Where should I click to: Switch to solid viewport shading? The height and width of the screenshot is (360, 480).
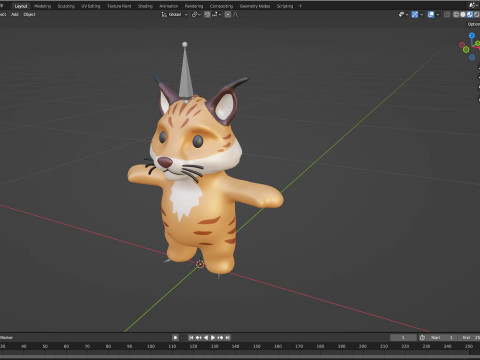(463, 14)
